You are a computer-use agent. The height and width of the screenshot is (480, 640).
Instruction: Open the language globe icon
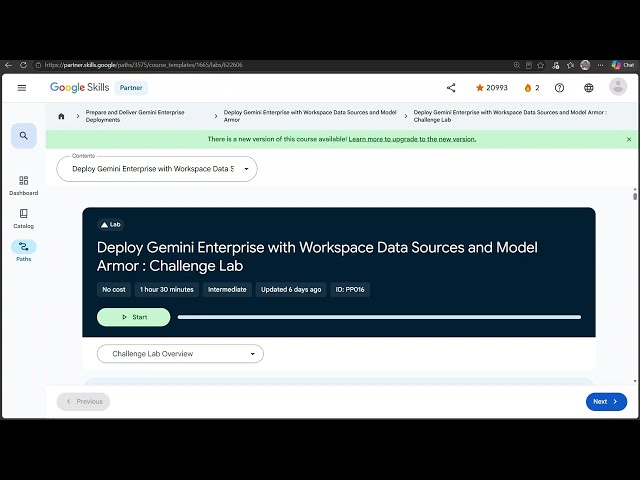(589, 88)
